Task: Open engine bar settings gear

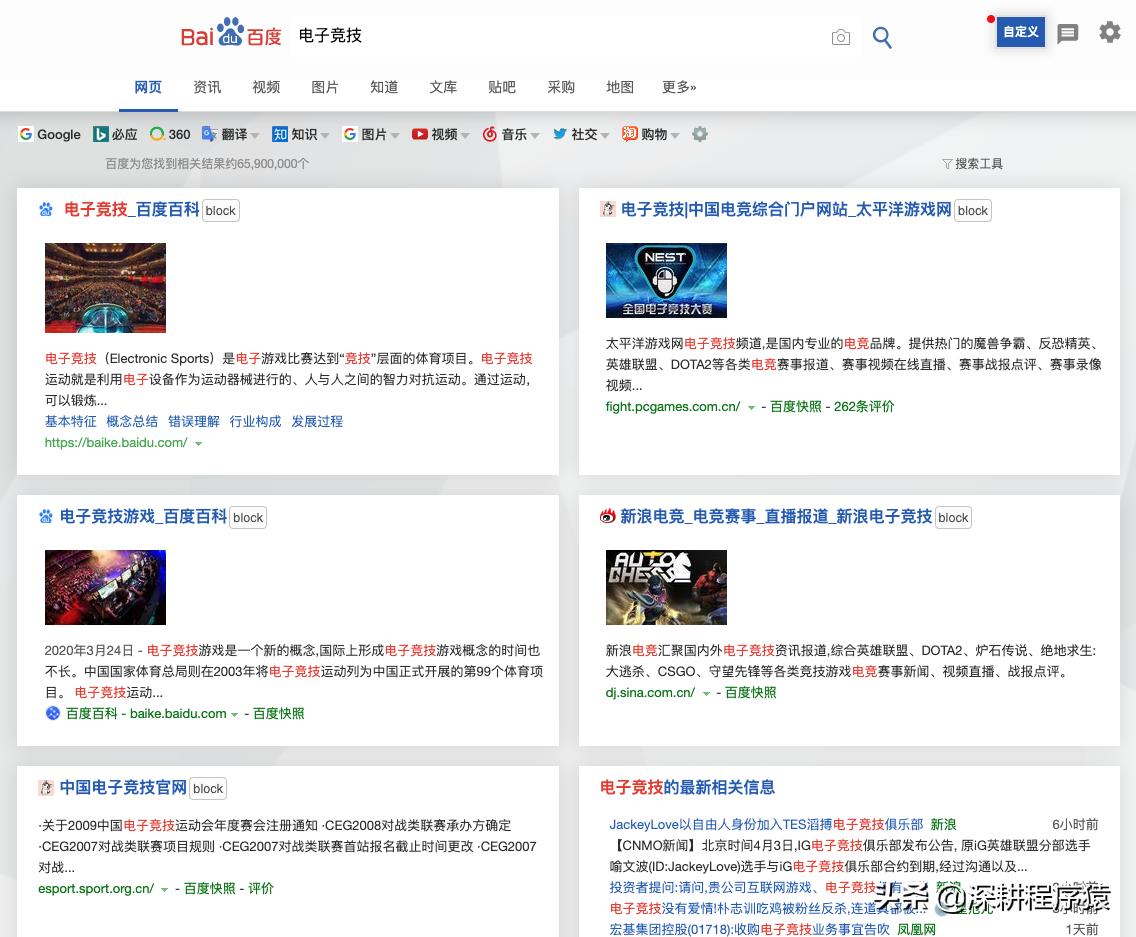Action: coord(699,134)
